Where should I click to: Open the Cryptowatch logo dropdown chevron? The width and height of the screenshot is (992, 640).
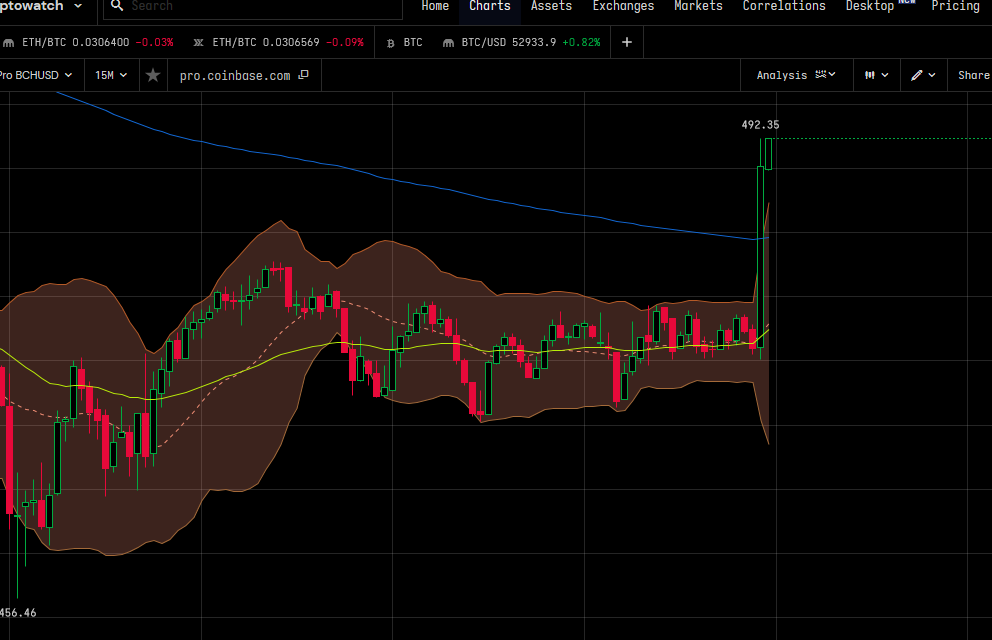click(78, 6)
